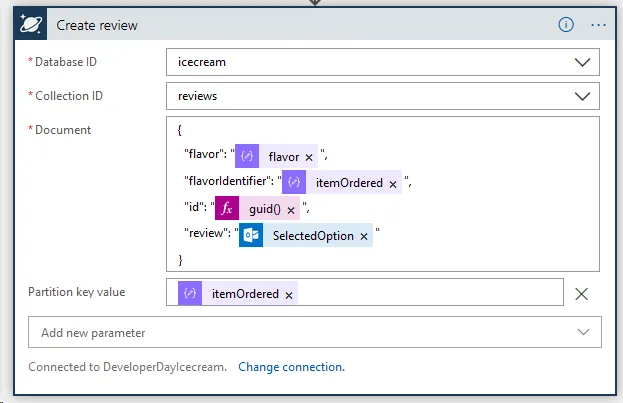This screenshot has height=403, width=623.
Task: Remove itemOrdered token in flavorIdentifier line
Action: 393,184
